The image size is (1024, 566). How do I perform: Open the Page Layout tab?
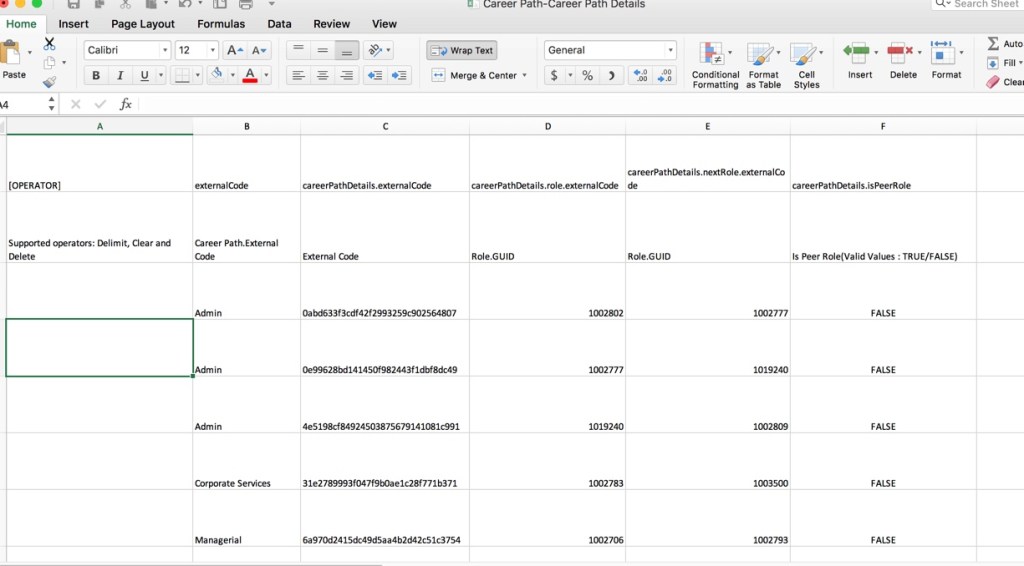pyautogui.click(x=143, y=24)
